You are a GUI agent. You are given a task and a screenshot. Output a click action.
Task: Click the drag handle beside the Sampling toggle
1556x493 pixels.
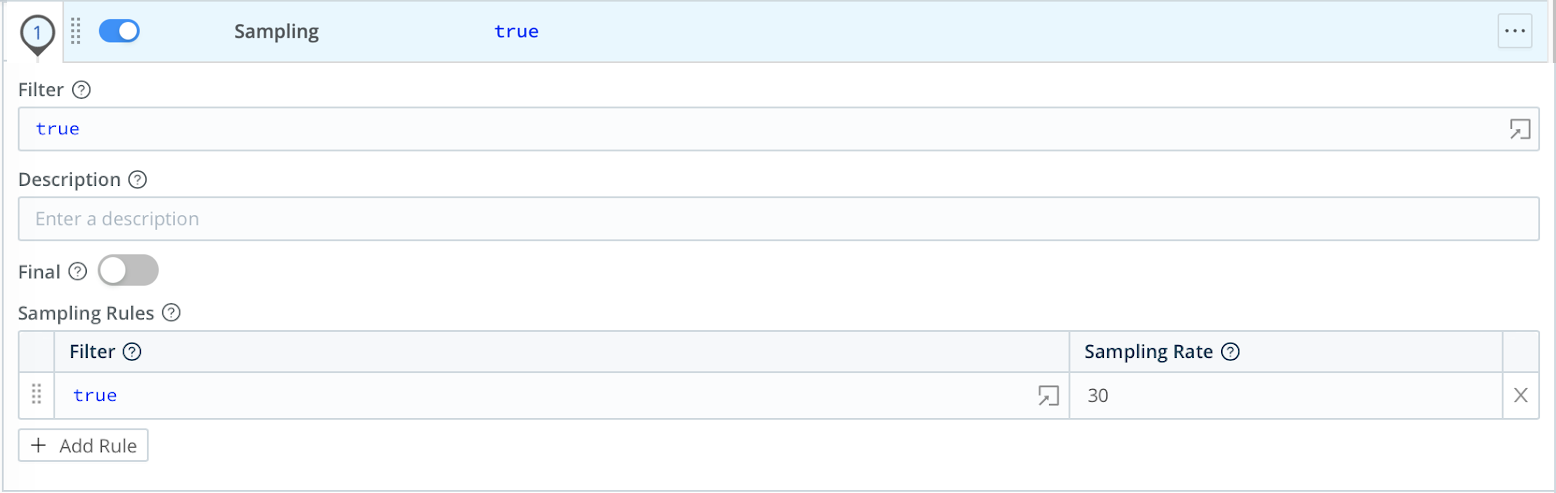(x=76, y=31)
